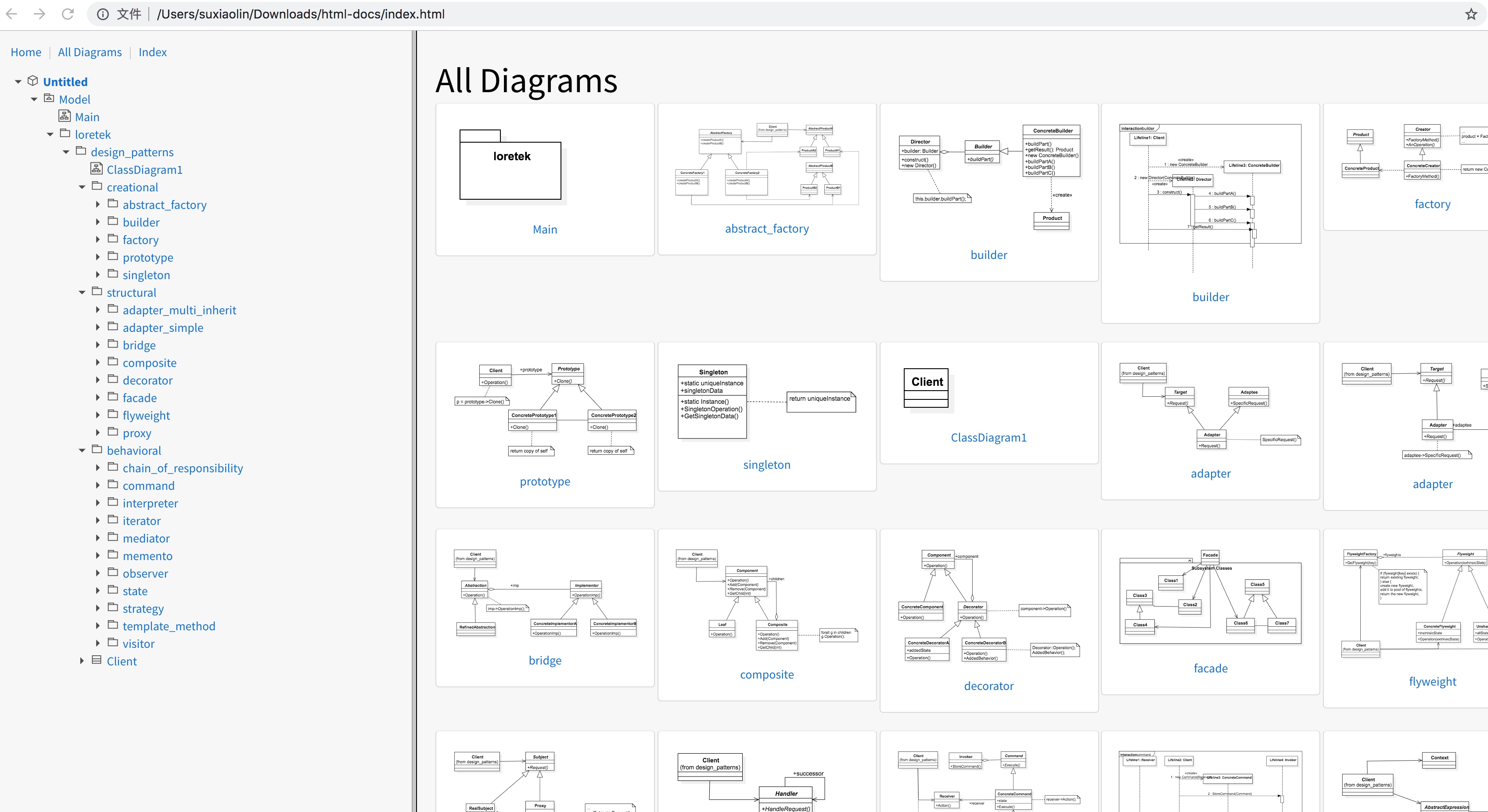Click the folder icon beside template_method
The image size is (1488, 812).
tap(113, 625)
